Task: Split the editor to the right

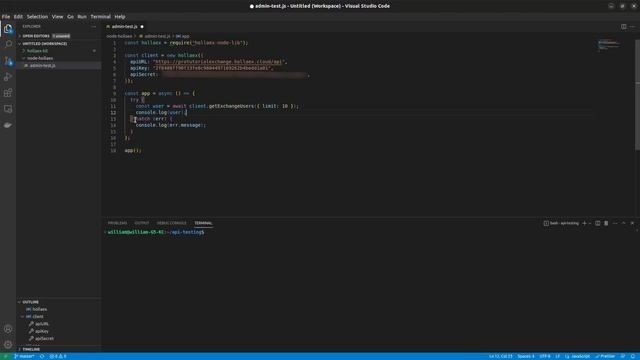Action: tap(623, 27)
